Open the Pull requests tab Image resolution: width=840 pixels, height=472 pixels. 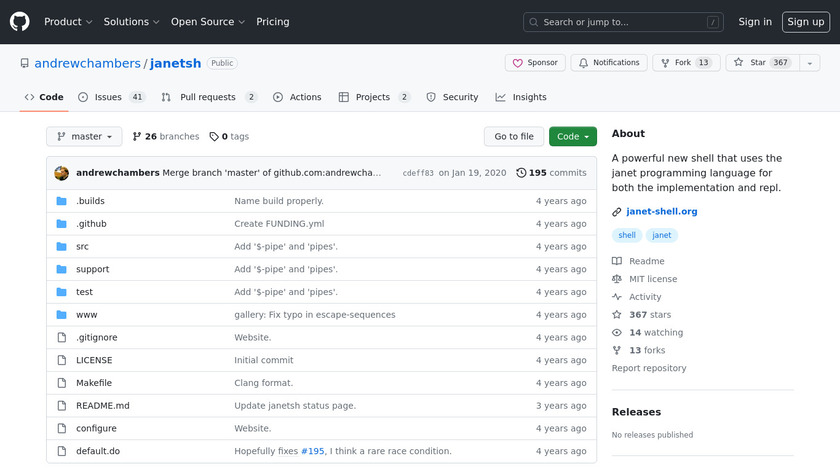coord(208,97)
